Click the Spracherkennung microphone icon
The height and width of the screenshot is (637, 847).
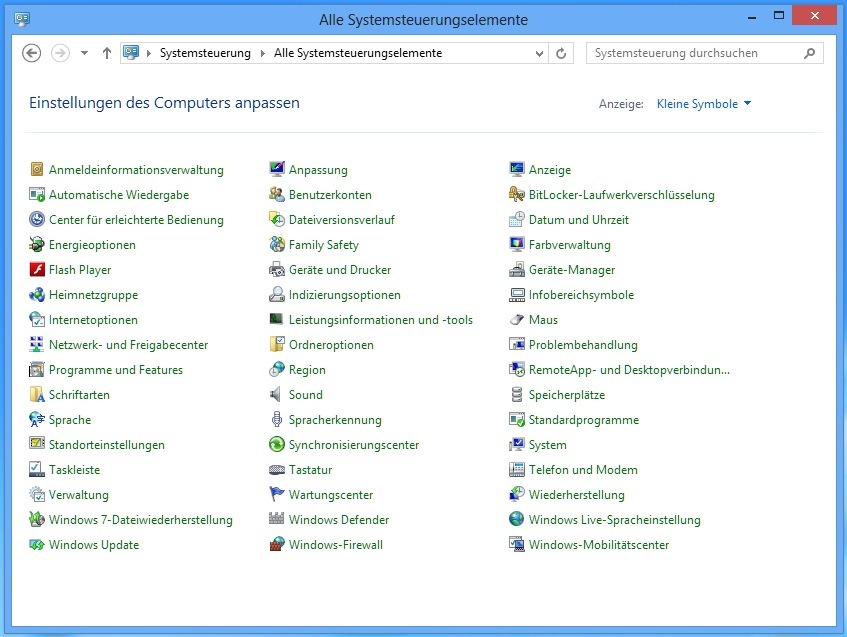point(277,419)
